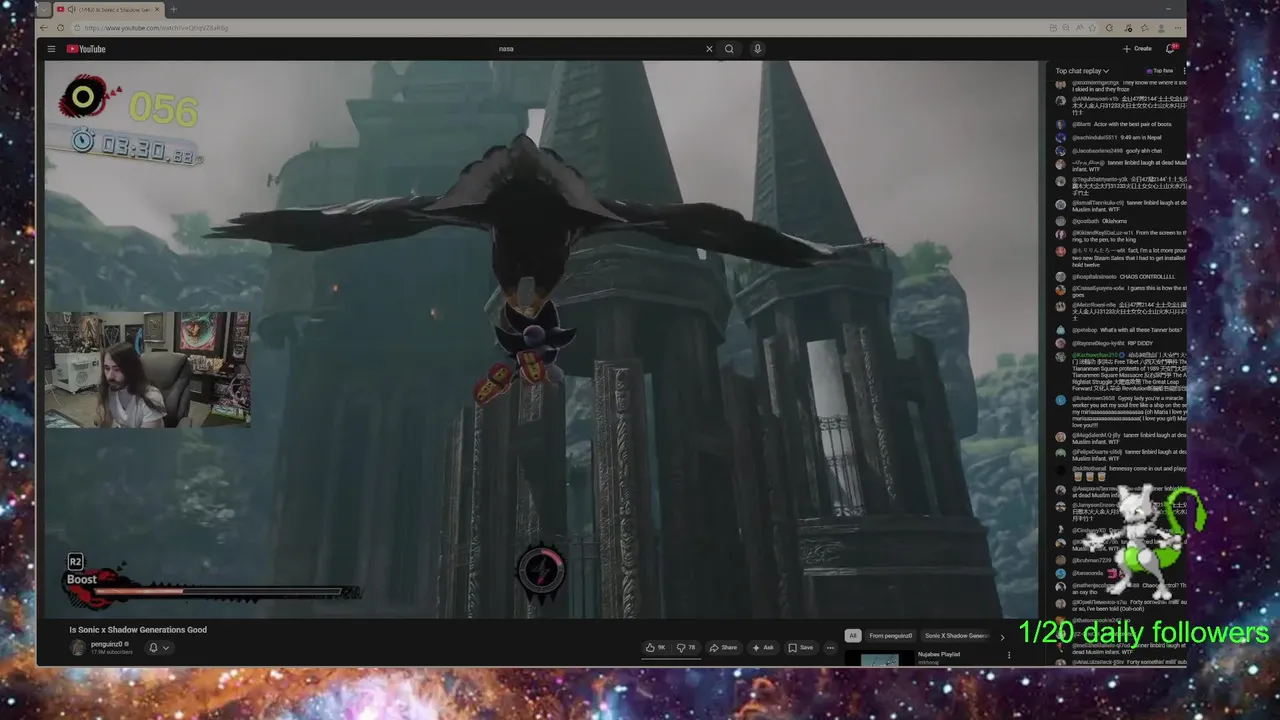1280x720 pixels.
Task: Click the video player frame
Action: 541,339
